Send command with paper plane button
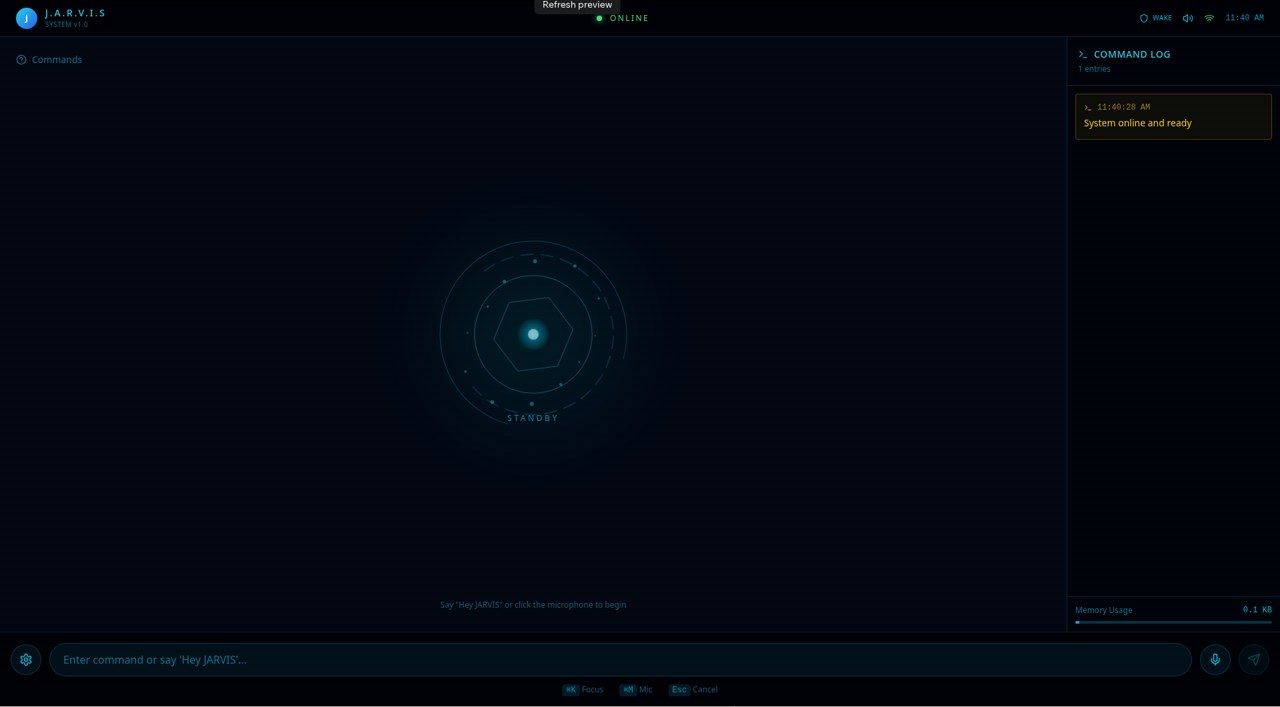This screenshot has height=707, width=1280. 1254,659
